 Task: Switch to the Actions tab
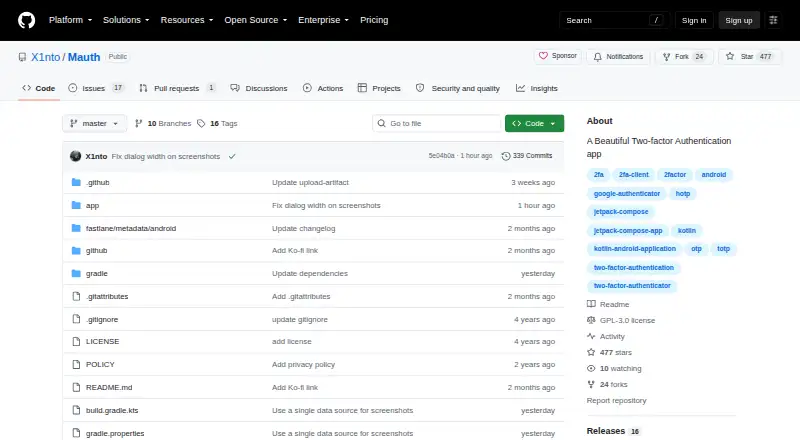(323, 88)
